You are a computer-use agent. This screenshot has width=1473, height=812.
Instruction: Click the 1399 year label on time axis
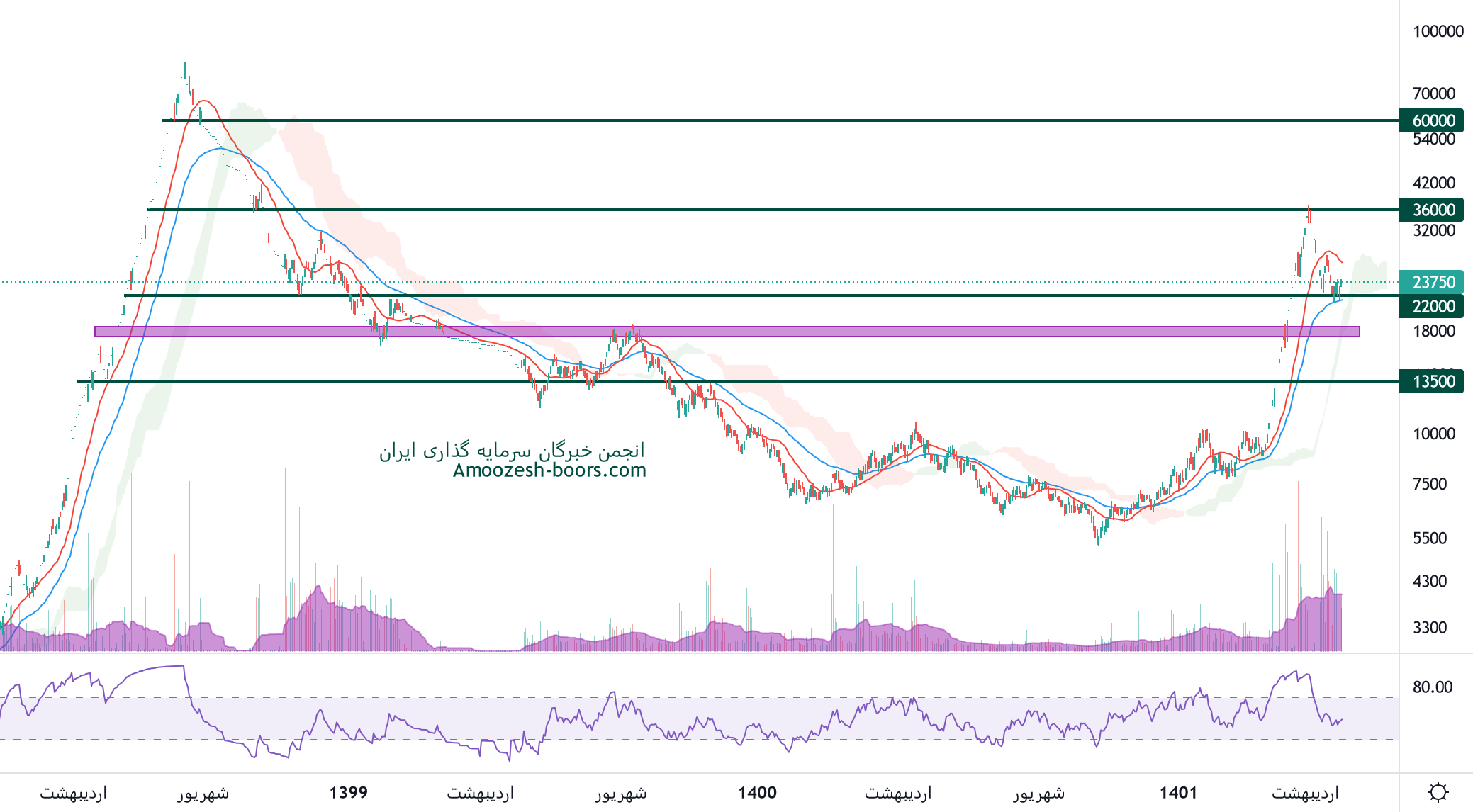(x=349, y=792)
